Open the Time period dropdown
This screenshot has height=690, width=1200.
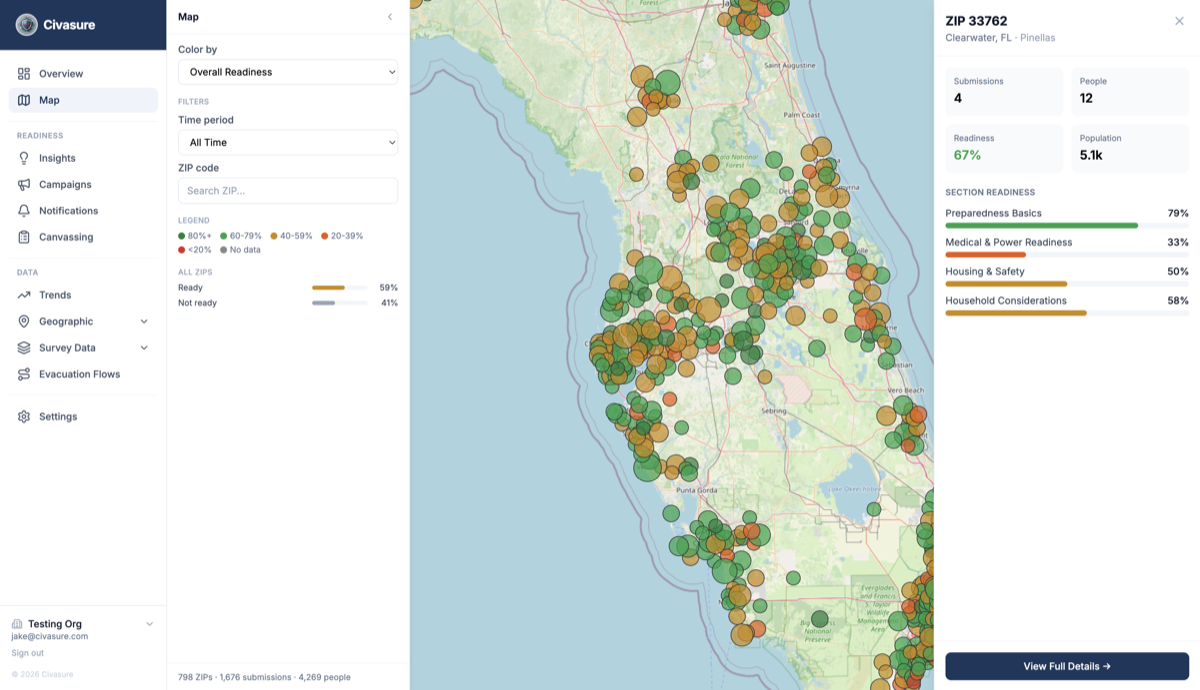pyautogui.click(x=287, y=142)
